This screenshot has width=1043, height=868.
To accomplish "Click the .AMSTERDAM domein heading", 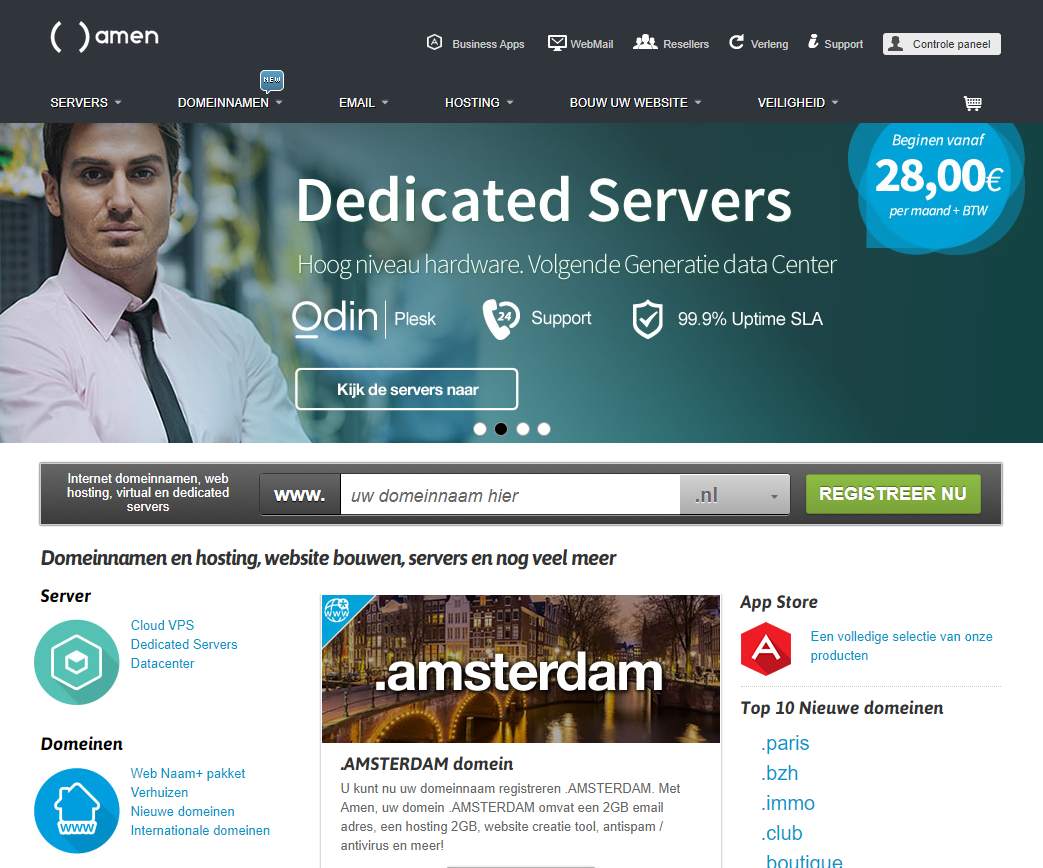I will [426, 764].
